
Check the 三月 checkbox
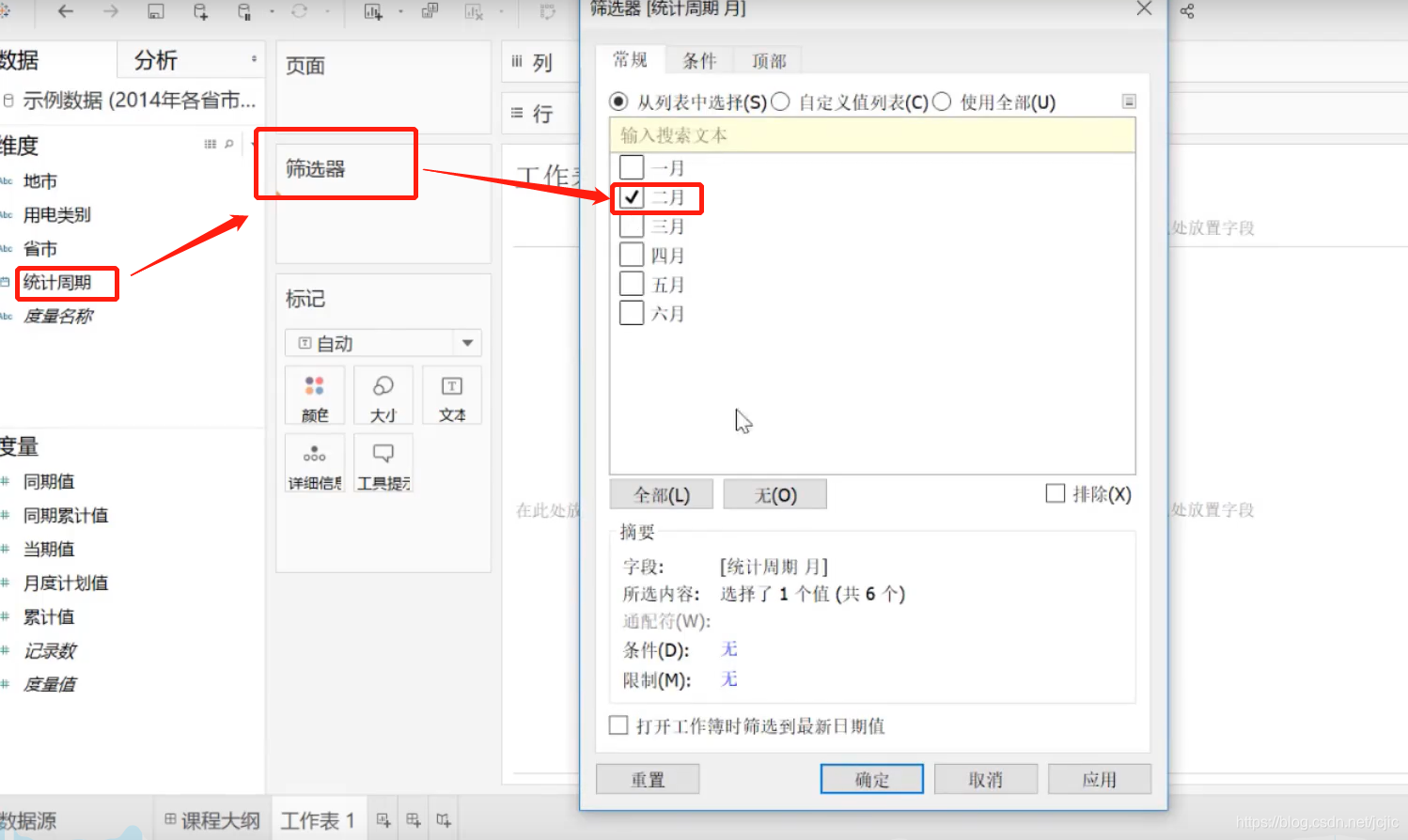(632, 226)
